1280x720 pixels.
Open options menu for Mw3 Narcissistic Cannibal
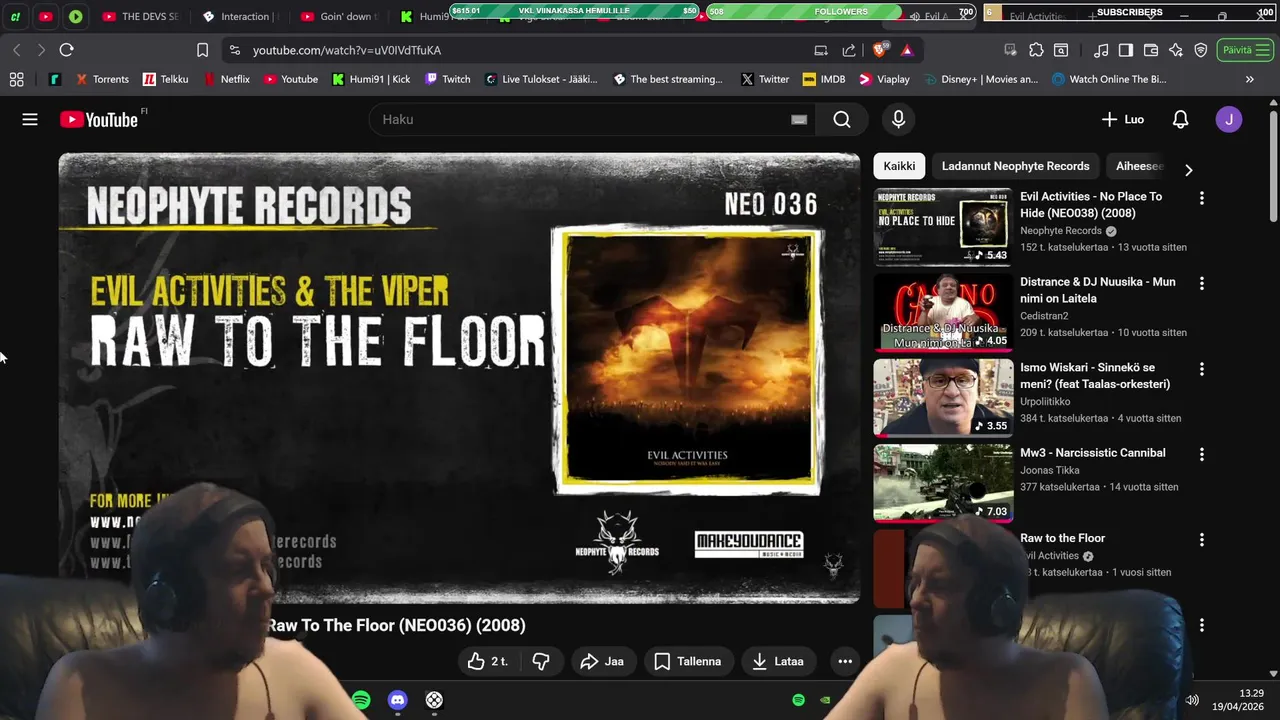click(1201, 454)
